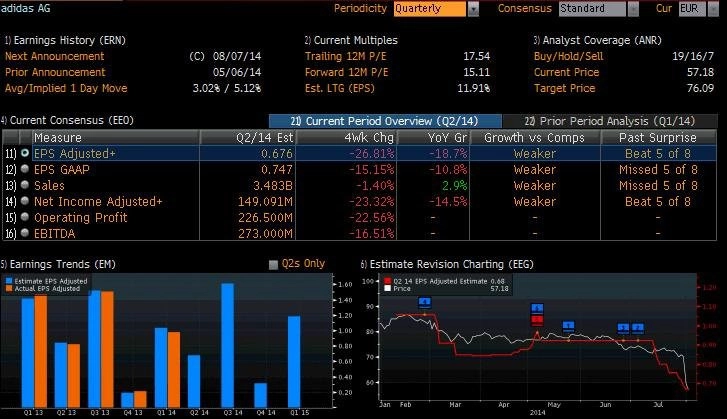Click EBITDA estimate value 273.000M
This screenshot has width=727, height=419.
(x=266, y=234)
